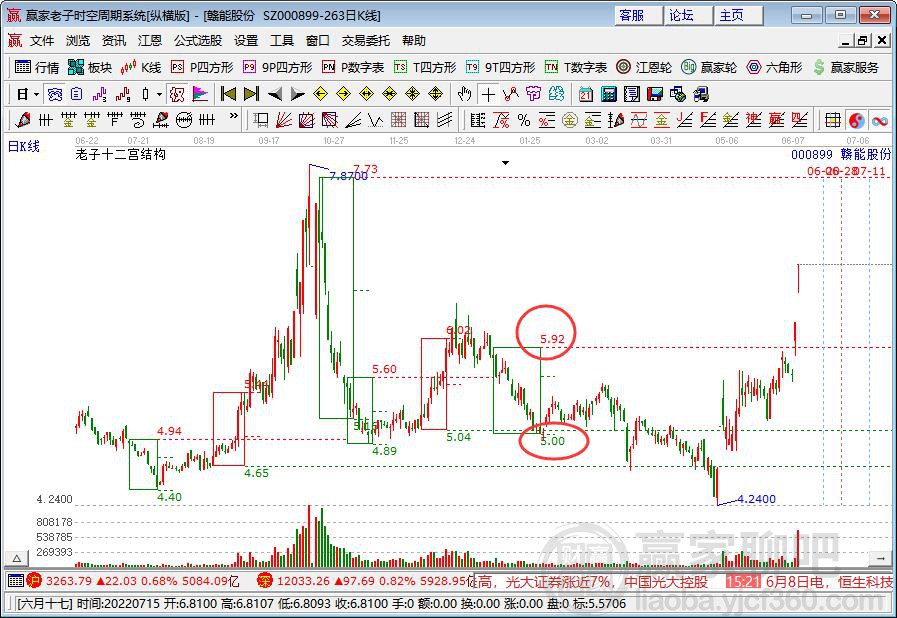This screenshot has width=897, height=618.
Task: Jump to last bar with skip-end icon
Action: 251,94
